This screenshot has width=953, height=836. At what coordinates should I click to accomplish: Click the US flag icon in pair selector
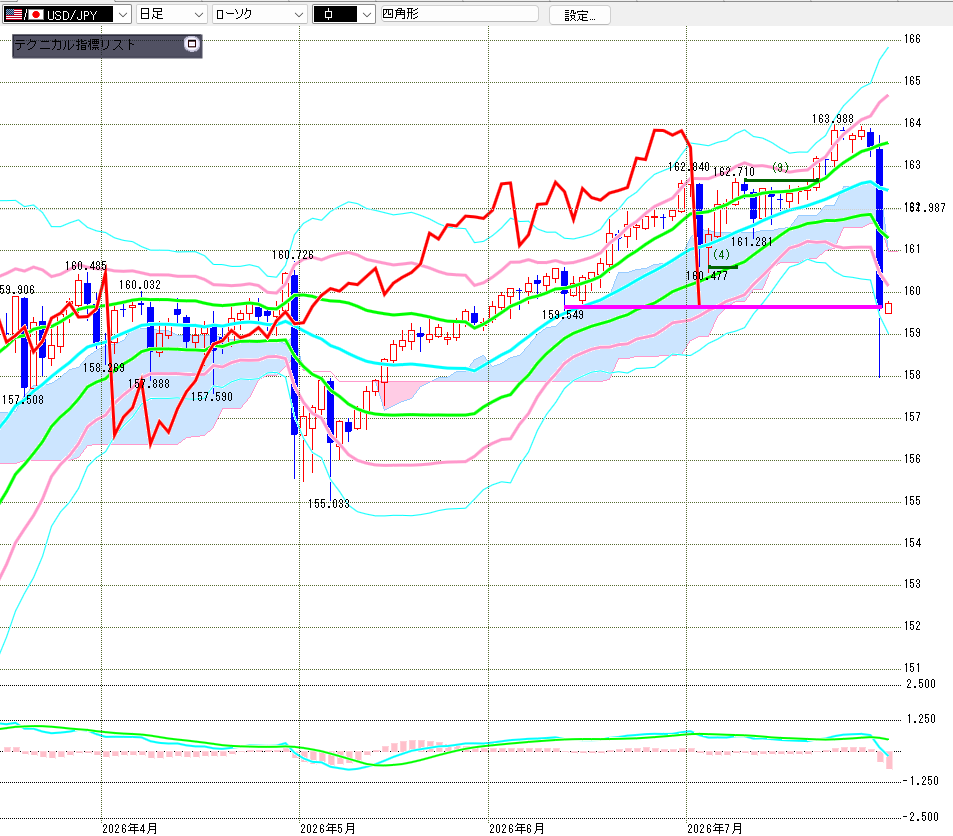(x=13, y=14)
